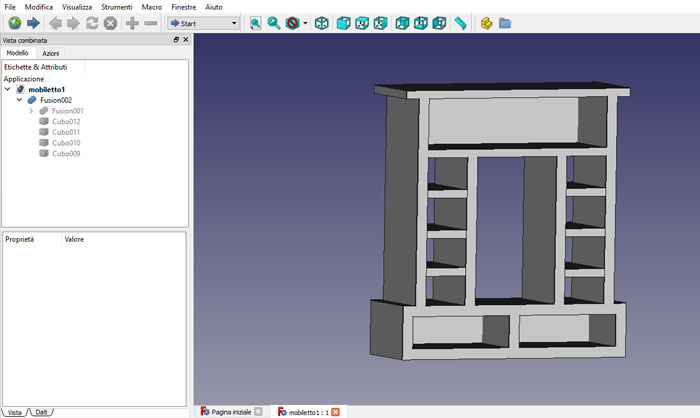Expand the Fusion001 tree node
The height and width of the screenshot is (418, 700).
(x=31, y=111)
